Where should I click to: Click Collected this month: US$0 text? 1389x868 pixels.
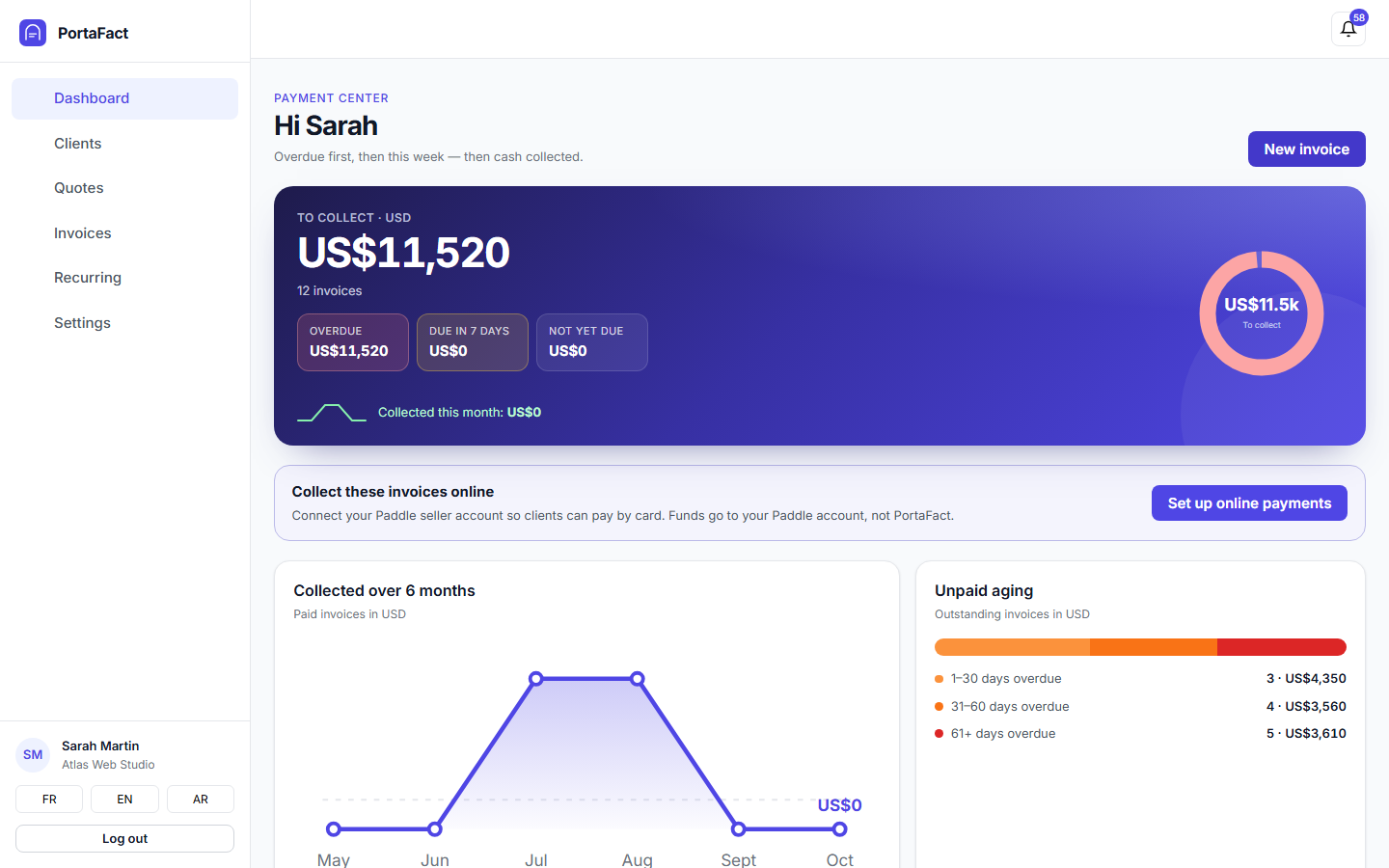[459, 413]
